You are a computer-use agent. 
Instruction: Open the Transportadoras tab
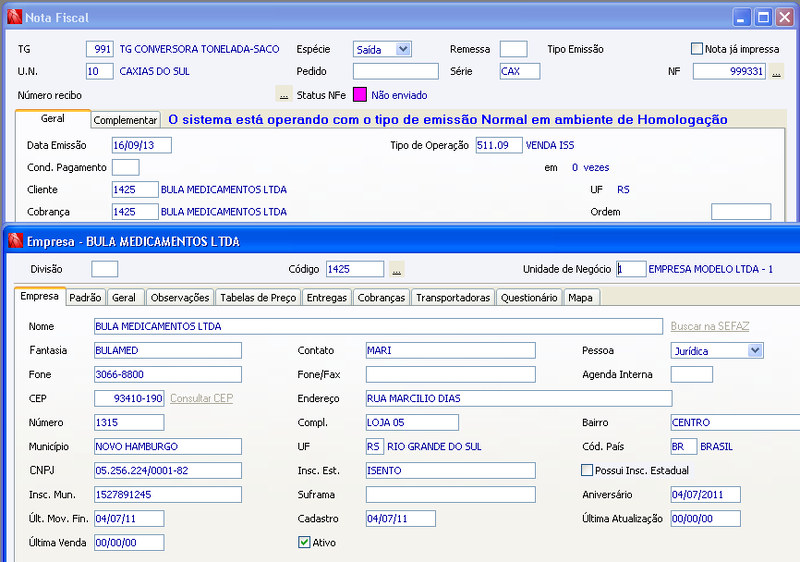click(453, 298)
